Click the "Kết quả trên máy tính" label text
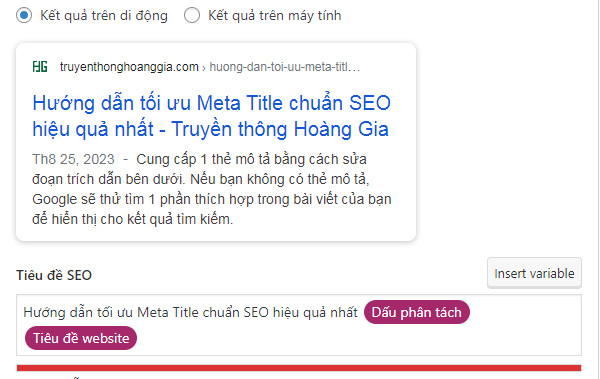 point(274,16)
